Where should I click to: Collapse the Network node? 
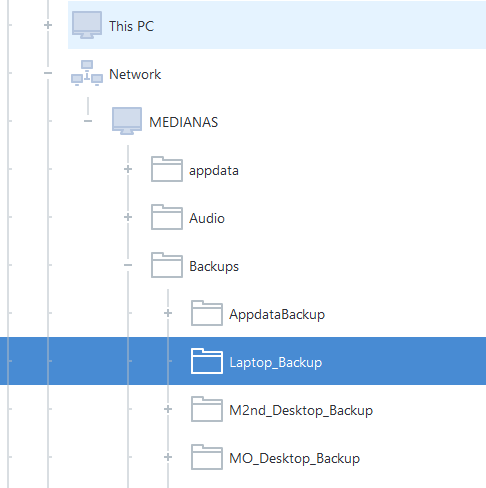click(x=48, y=73)
